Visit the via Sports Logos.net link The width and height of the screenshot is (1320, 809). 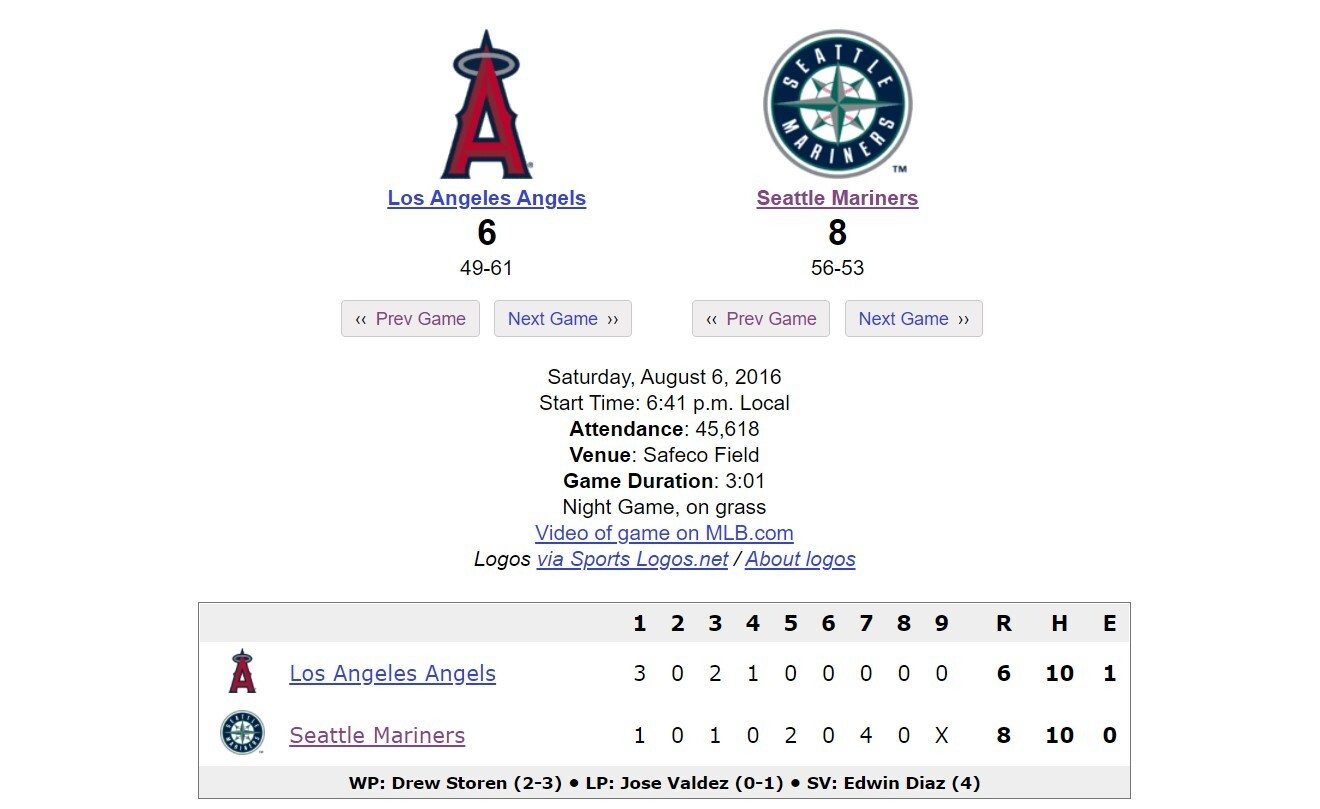[632, 559]
